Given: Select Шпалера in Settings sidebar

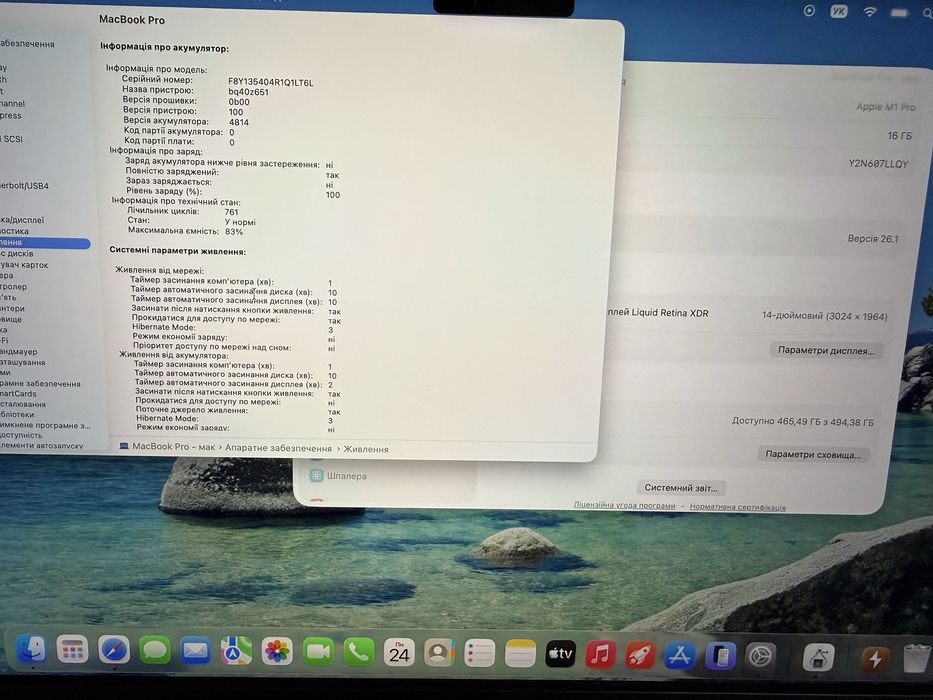Looking at the screenshot, I should 346,476.
